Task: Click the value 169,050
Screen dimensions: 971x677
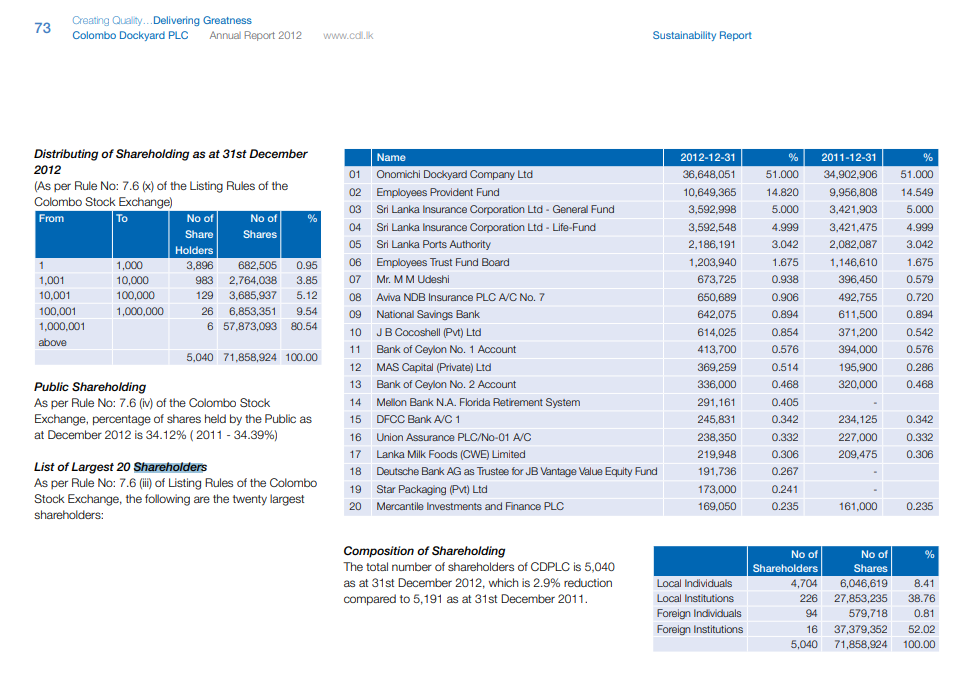Action: coord(716,507)
